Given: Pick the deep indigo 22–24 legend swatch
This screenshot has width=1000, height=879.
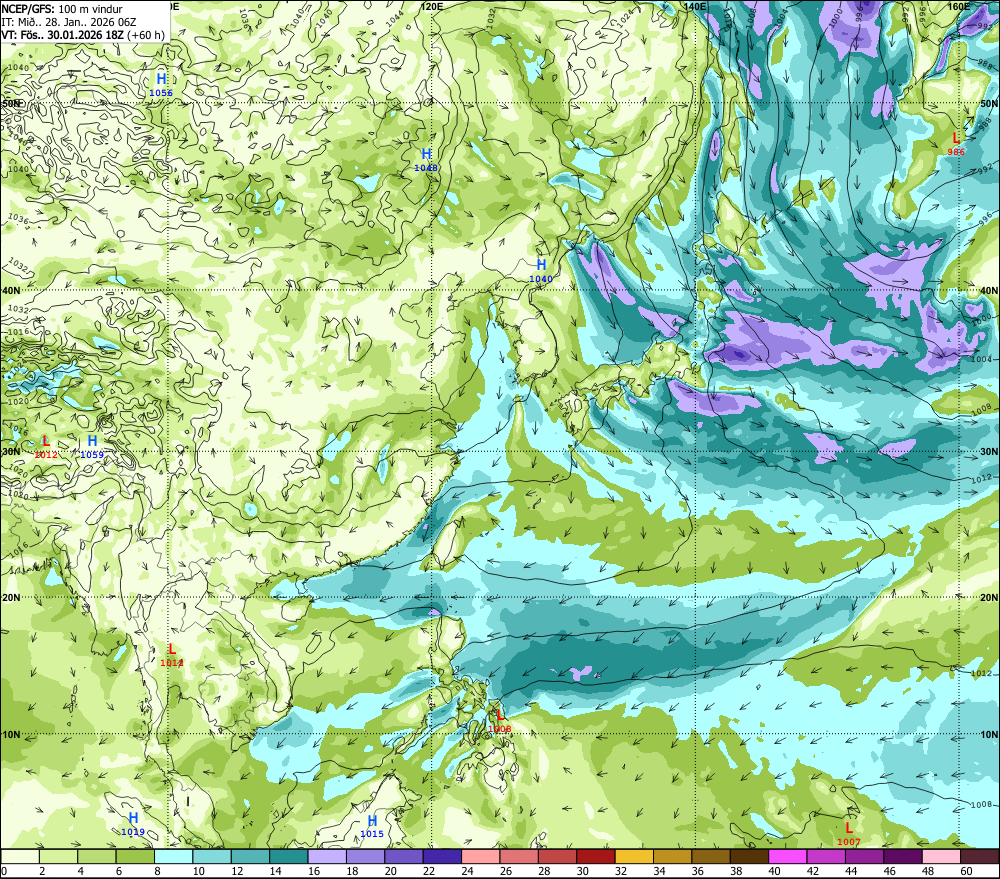Looking at the screenshot, I should tap(443, 856).
